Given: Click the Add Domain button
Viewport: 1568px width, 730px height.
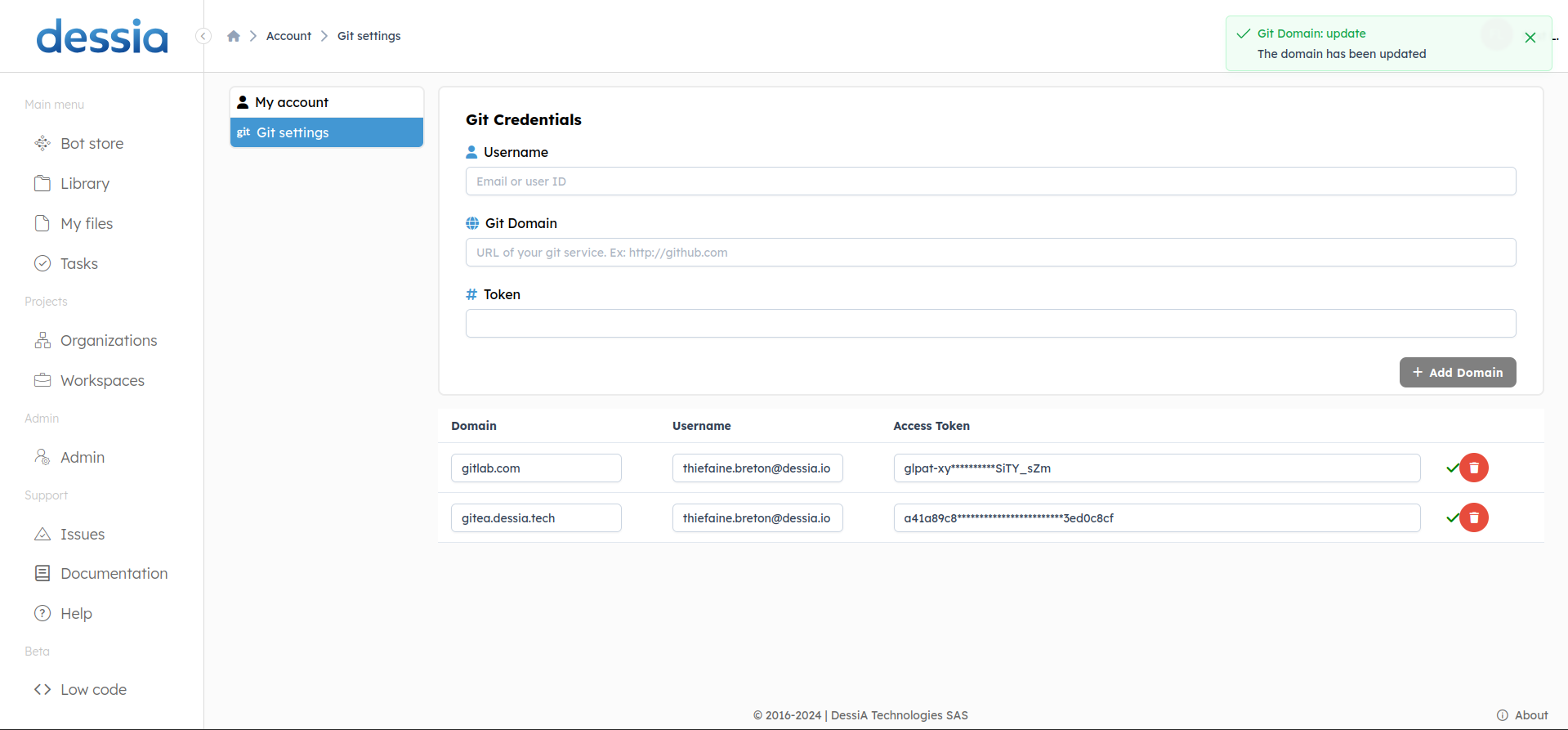Looking at the screenshot, I should [1458, 373].
